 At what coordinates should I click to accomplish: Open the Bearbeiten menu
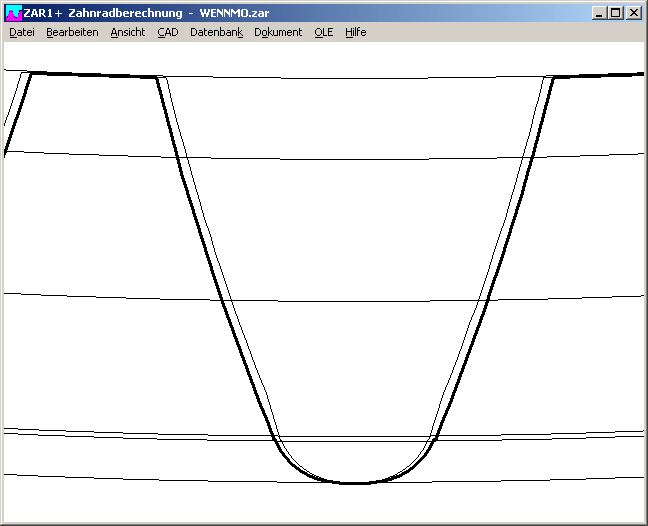point(72,32)
